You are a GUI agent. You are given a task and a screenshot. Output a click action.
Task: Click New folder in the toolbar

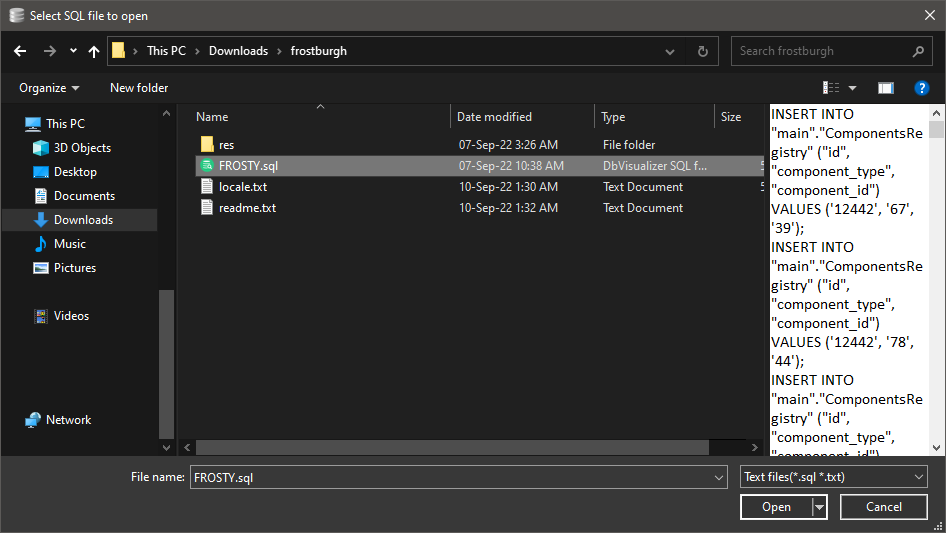click(139, 88)
